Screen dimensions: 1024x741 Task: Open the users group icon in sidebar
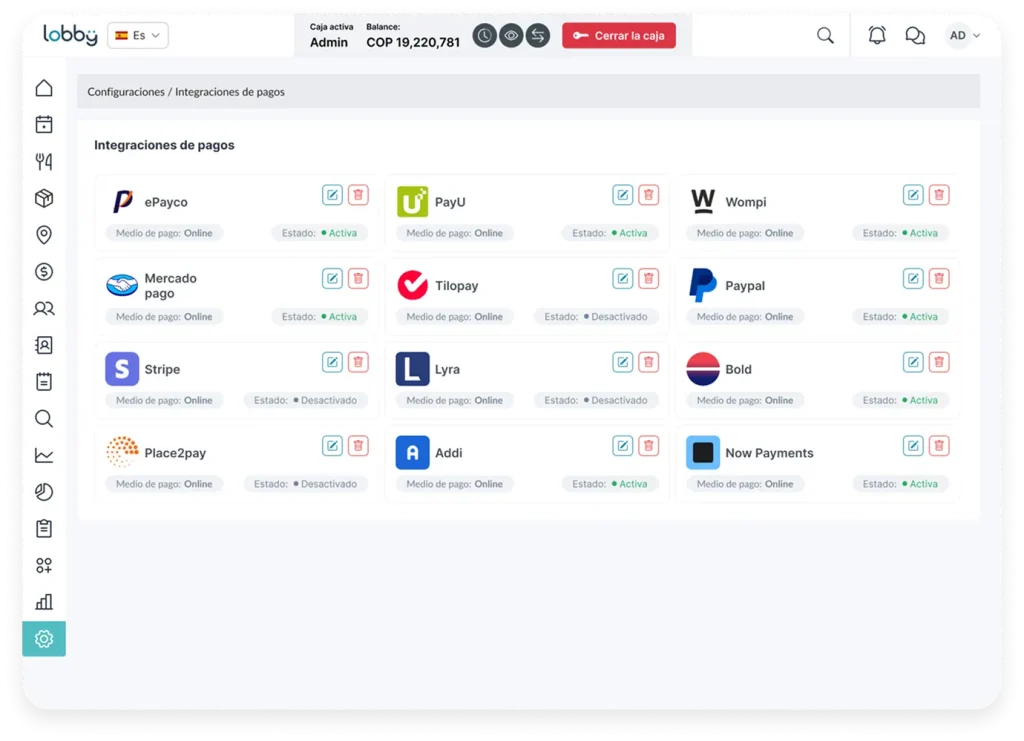[x=44, y=308]
